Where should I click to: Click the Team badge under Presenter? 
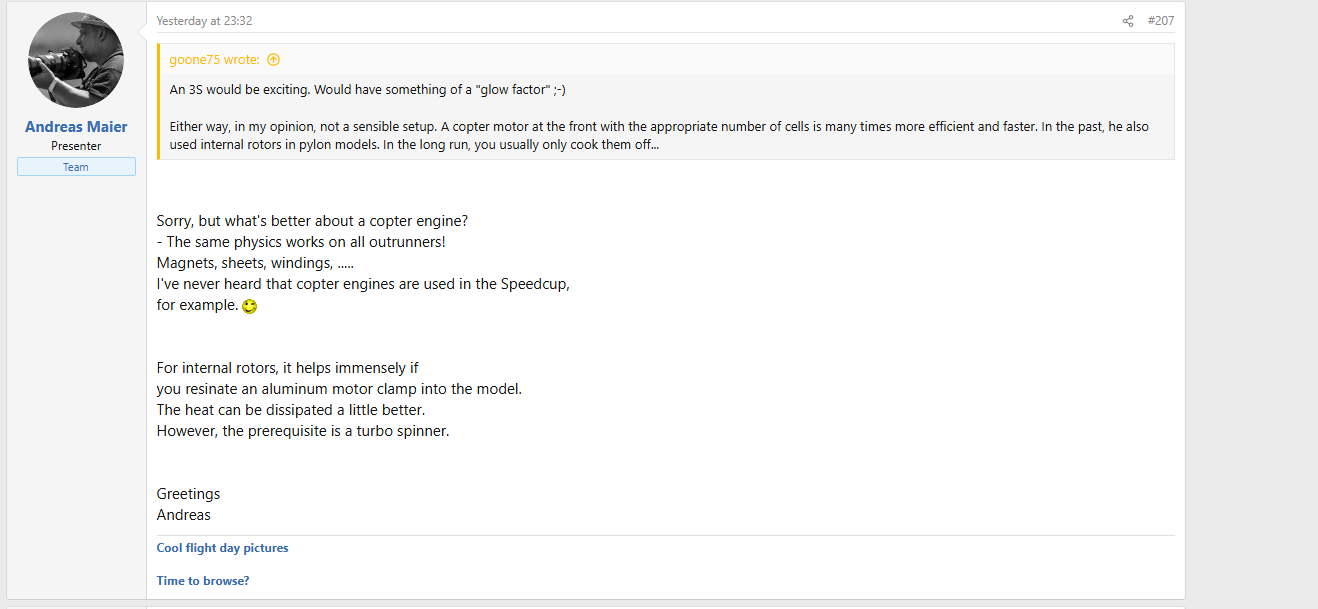(x=76, y=167)
